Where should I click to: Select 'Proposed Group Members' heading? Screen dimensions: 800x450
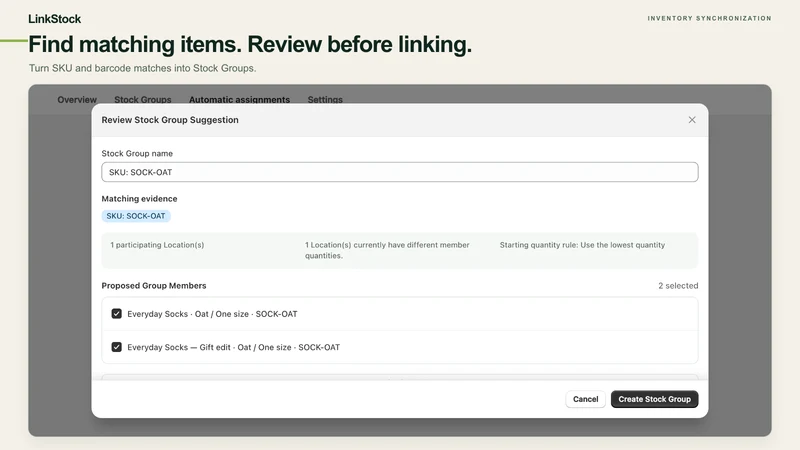(x=154, y=286)
